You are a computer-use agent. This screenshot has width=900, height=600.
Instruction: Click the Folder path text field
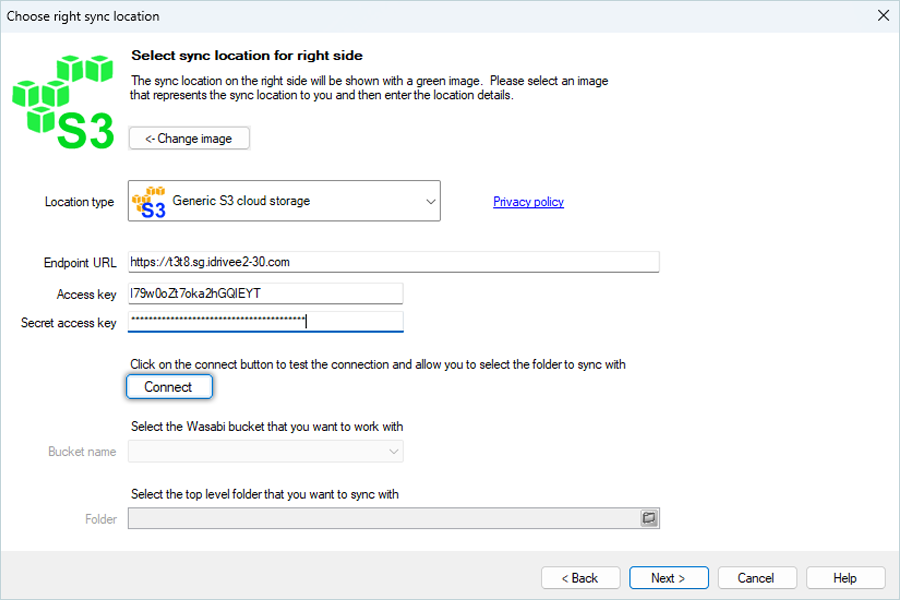[x=383, y=518]
